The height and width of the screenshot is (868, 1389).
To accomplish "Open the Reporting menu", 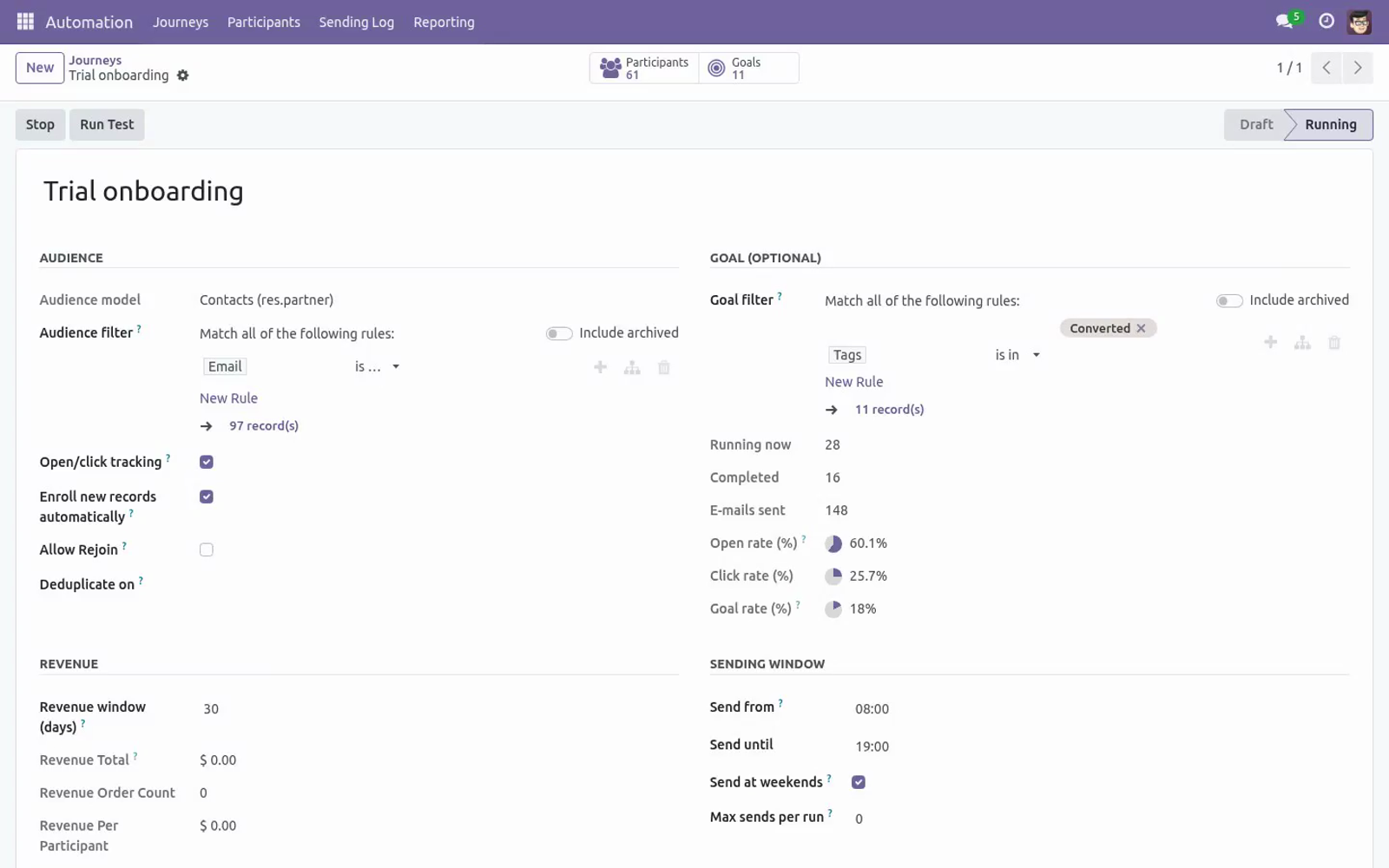I will tap(444, 22).
